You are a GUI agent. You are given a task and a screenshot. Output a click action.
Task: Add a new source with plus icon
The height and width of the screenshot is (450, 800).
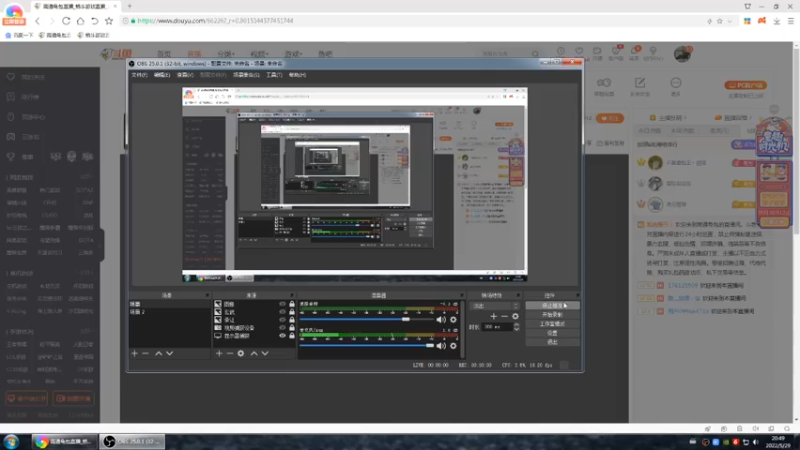point(219,353)
